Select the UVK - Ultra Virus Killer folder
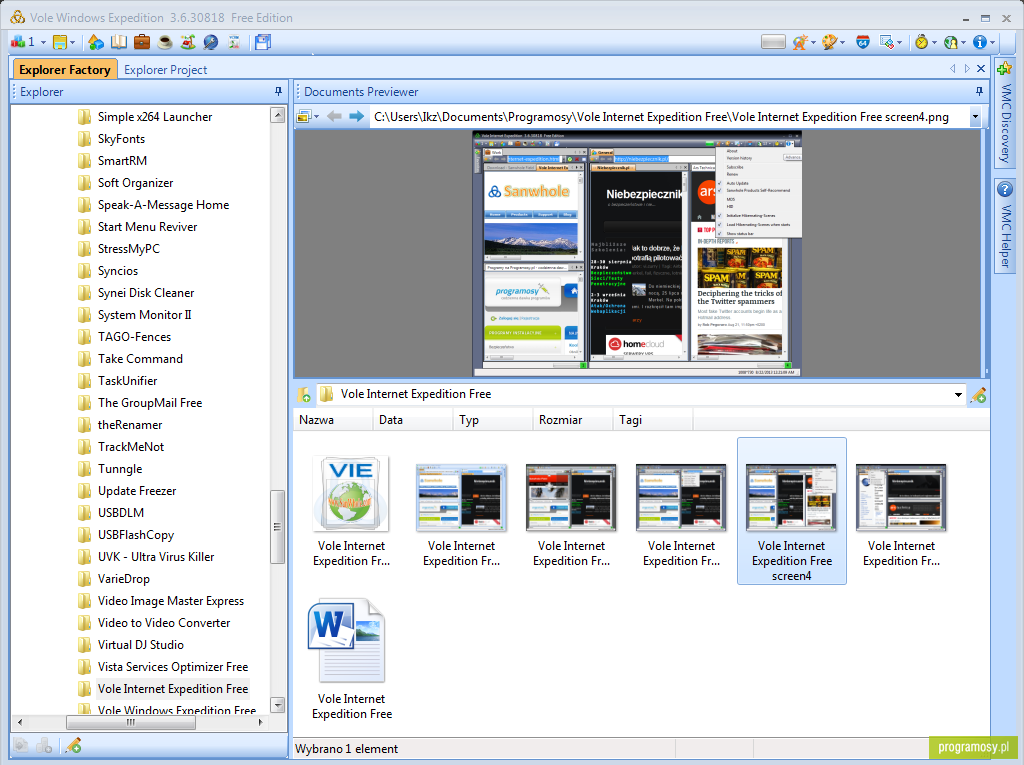Viewport: 1024px width, 765px height. tap(155, 557)
